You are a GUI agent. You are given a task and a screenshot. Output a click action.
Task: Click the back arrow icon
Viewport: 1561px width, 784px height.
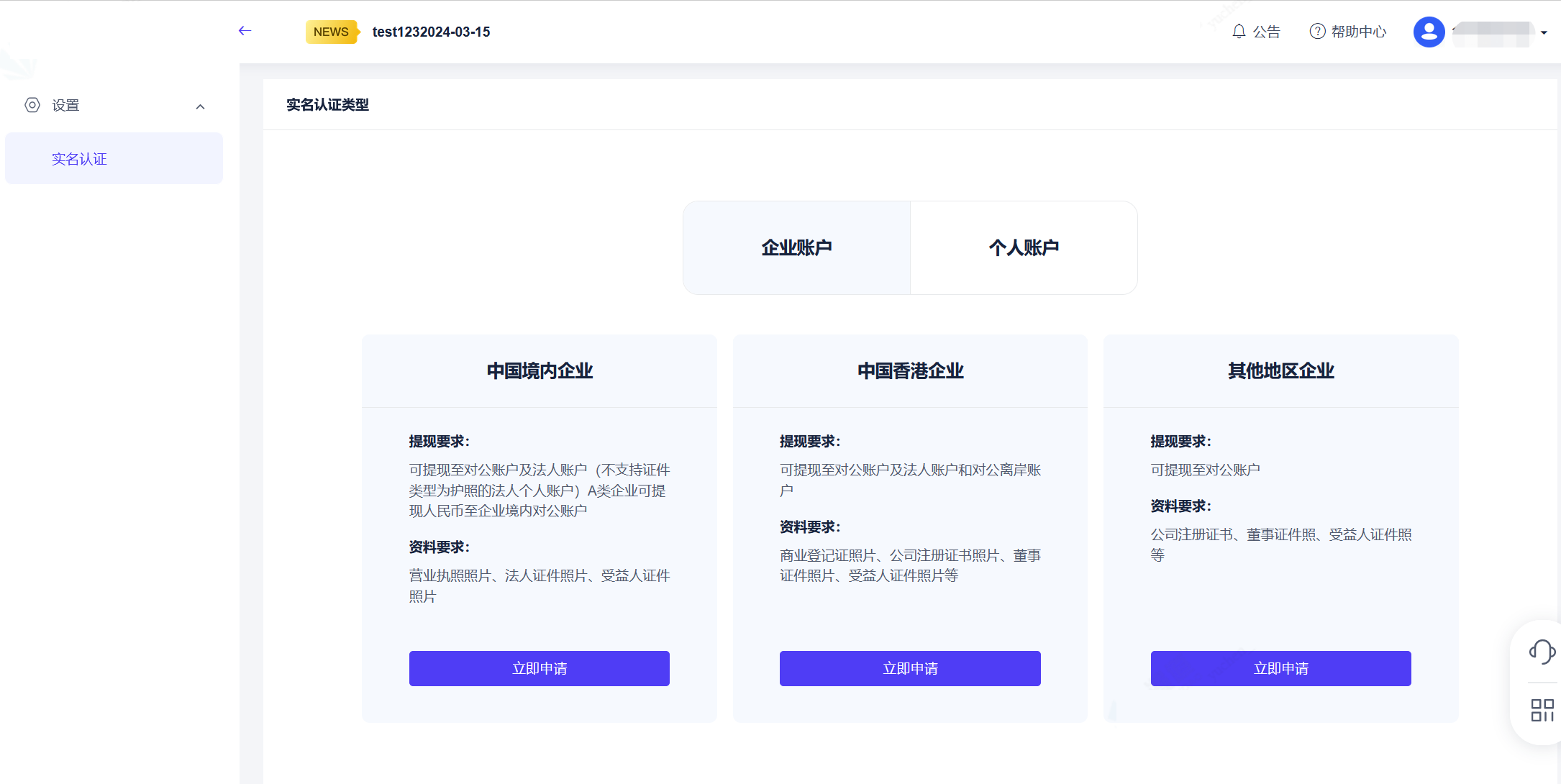[x=245, y=31]
